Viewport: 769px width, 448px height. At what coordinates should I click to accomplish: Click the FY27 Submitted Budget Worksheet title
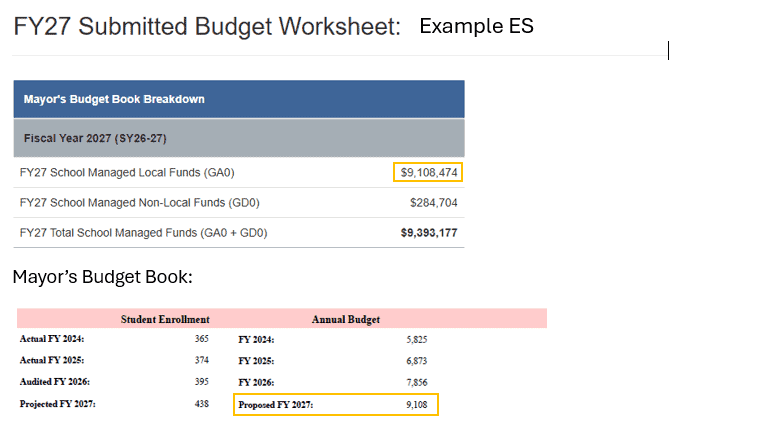coord(206,27)
